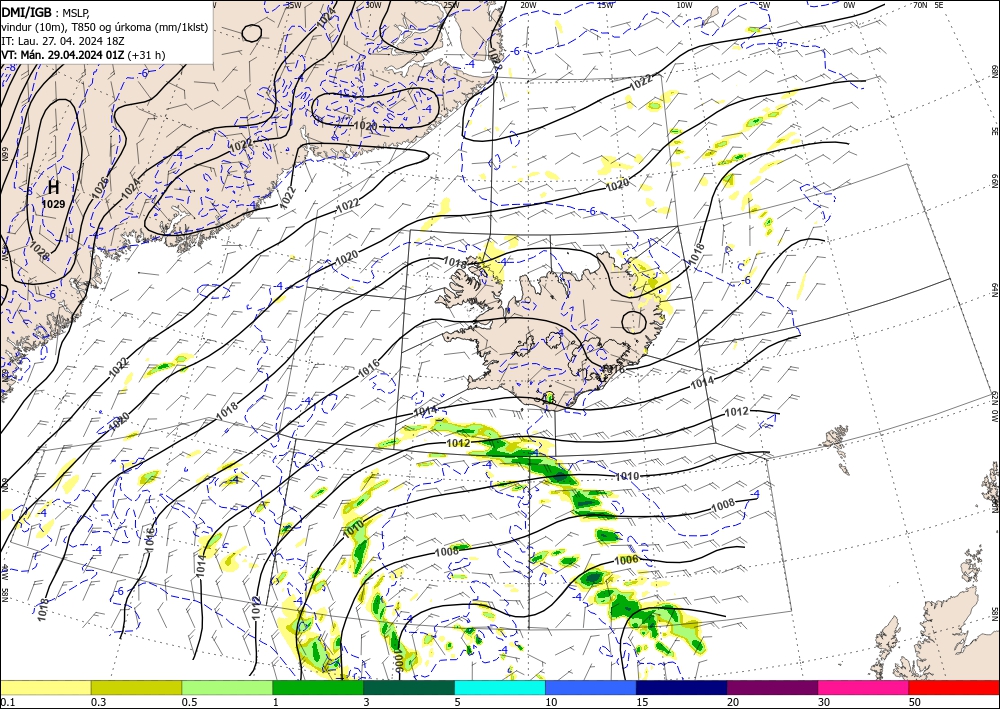1000x709 pixels.
Task: Click the yellow 0.1–0.3 precipitation legend swatch
Action: 45,687
